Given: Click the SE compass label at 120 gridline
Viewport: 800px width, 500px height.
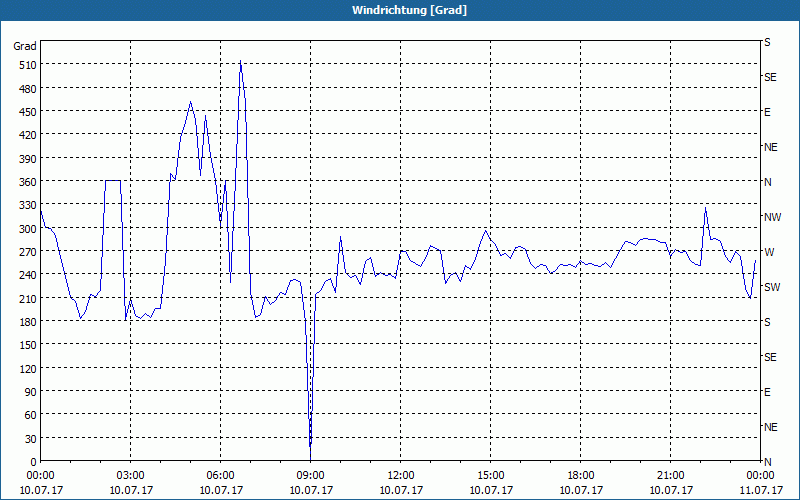Looking at the screenshot, I should tap(770, 357).
